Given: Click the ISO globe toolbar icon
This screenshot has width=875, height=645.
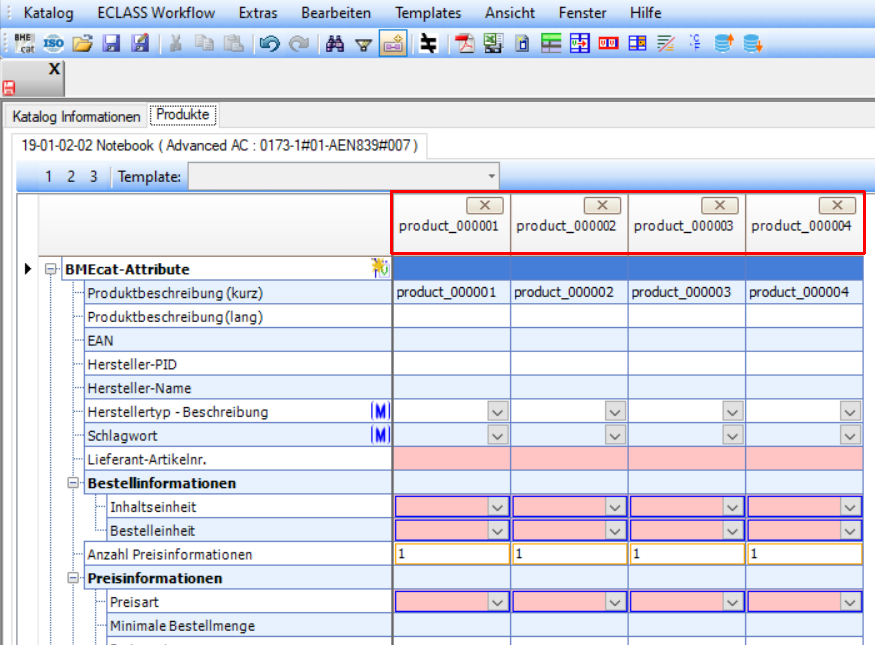Looking at the screenshot, I should [53, 43].
